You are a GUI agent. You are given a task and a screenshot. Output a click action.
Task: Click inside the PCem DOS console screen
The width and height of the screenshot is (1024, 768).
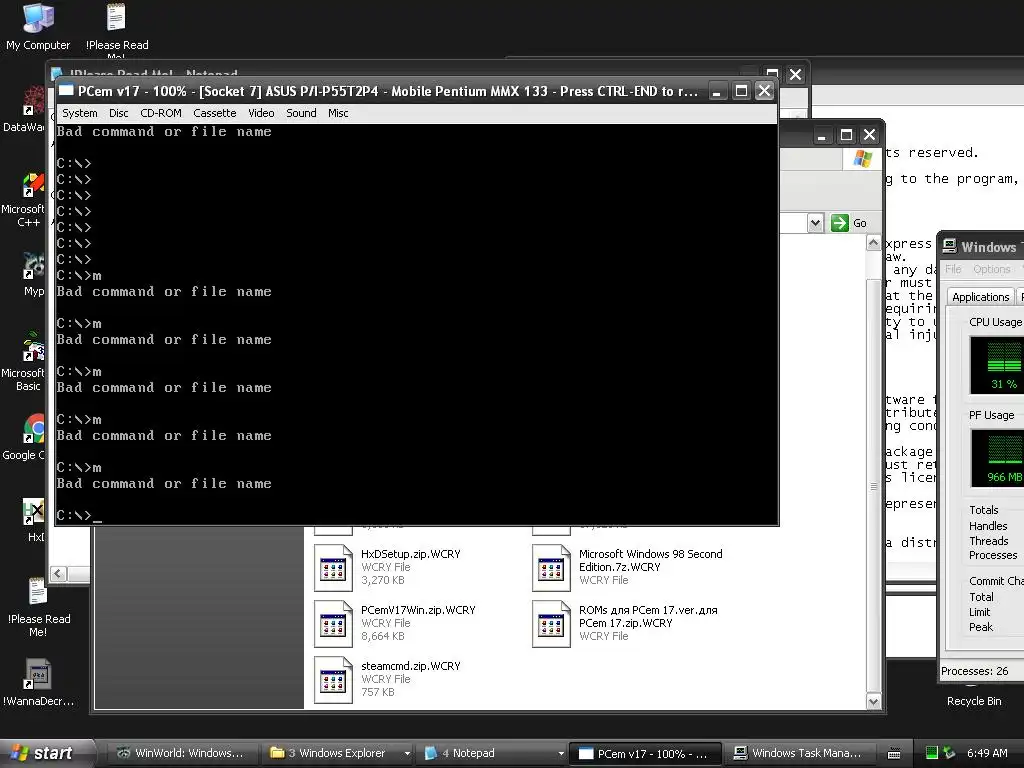[x=417, y=324]
